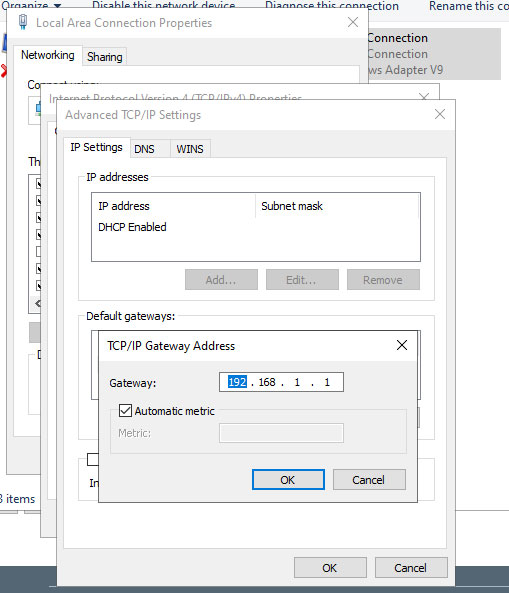Close the TCP/IP Gateway Address dialog

402,345
